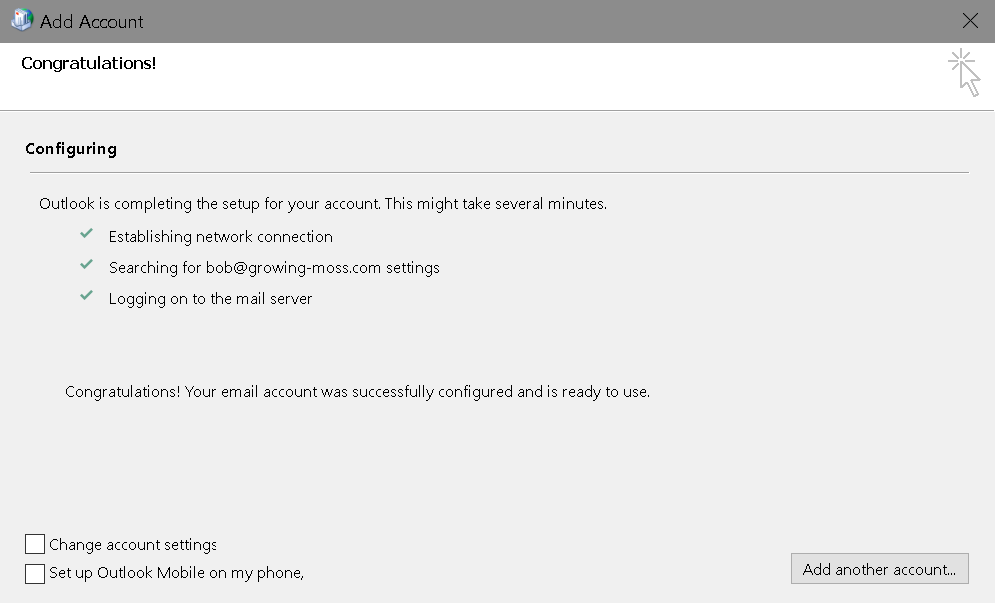Viewport: 995px width, 603px height.
Task: Click the separator line under Configuring
Action: [499, 172]
